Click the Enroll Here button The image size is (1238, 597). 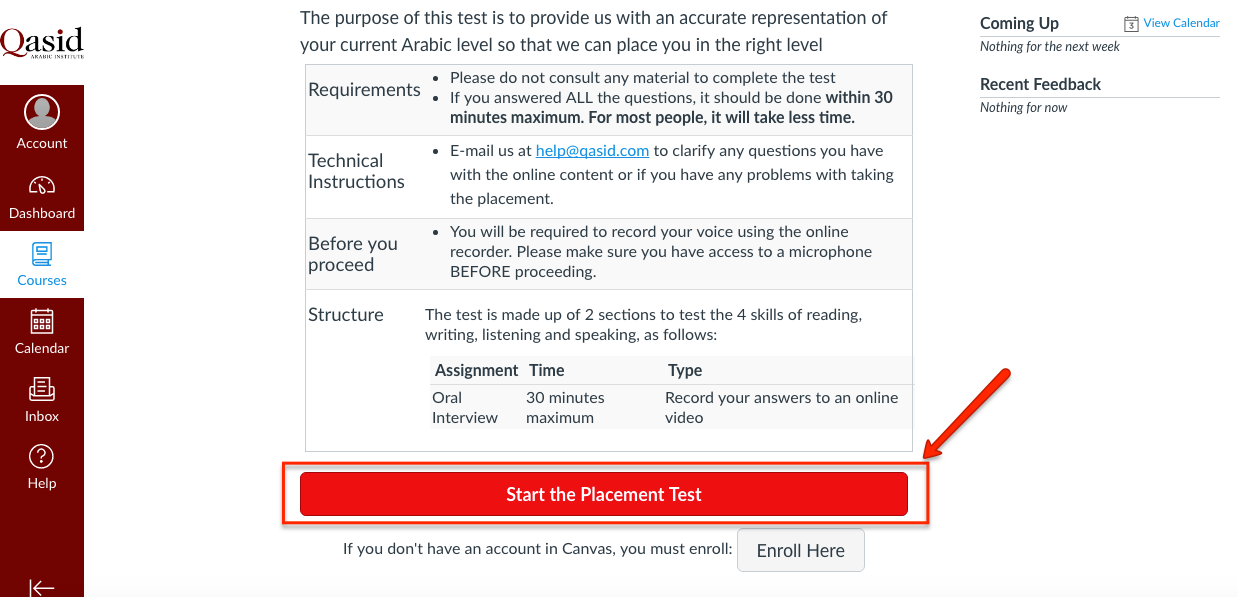click(x=800, y=551)
